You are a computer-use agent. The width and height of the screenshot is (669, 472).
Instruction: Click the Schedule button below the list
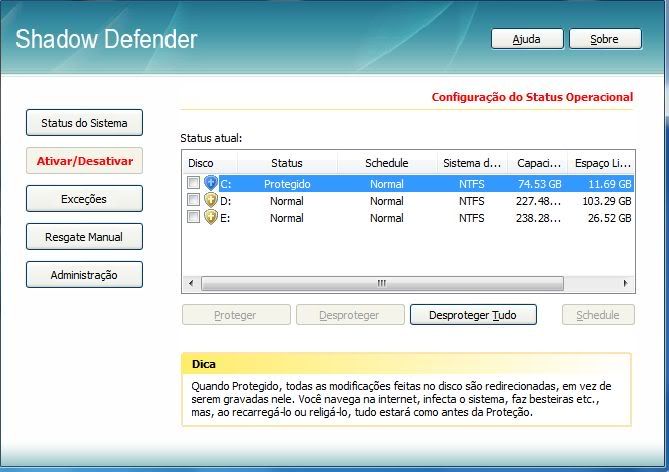tap(598, 315)
